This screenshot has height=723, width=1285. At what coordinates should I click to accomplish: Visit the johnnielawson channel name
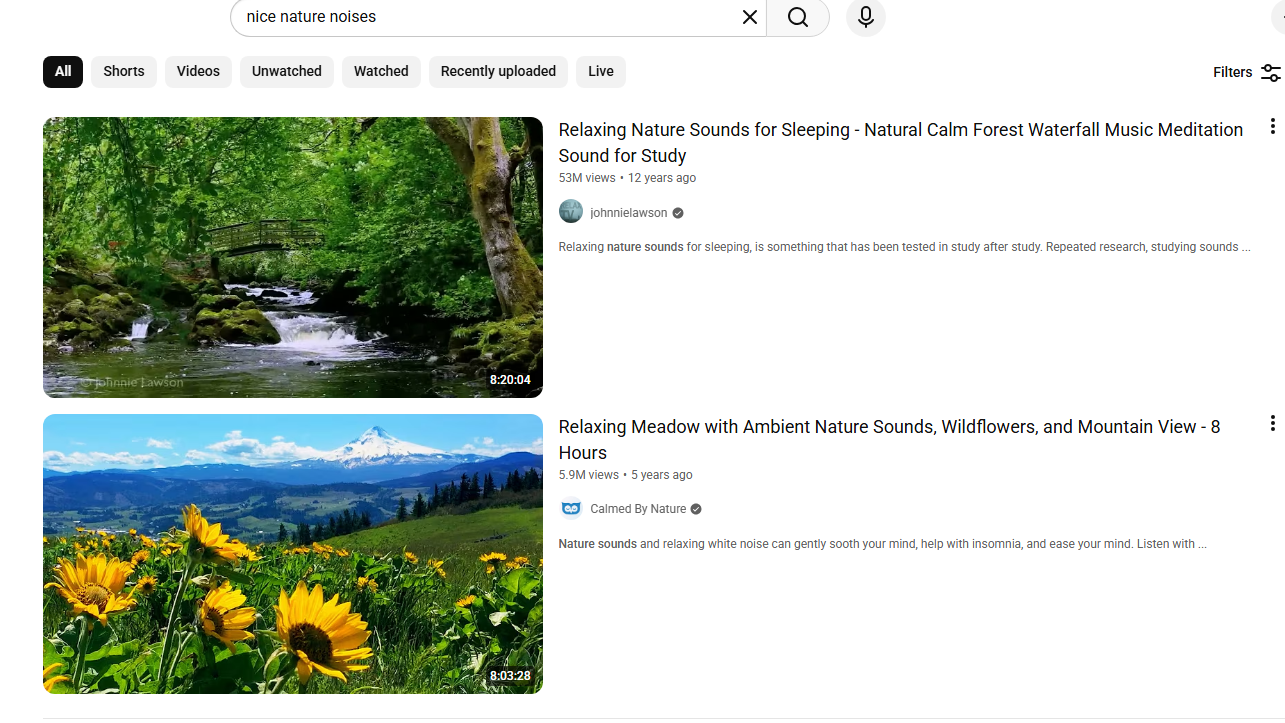tap(629, 213)
